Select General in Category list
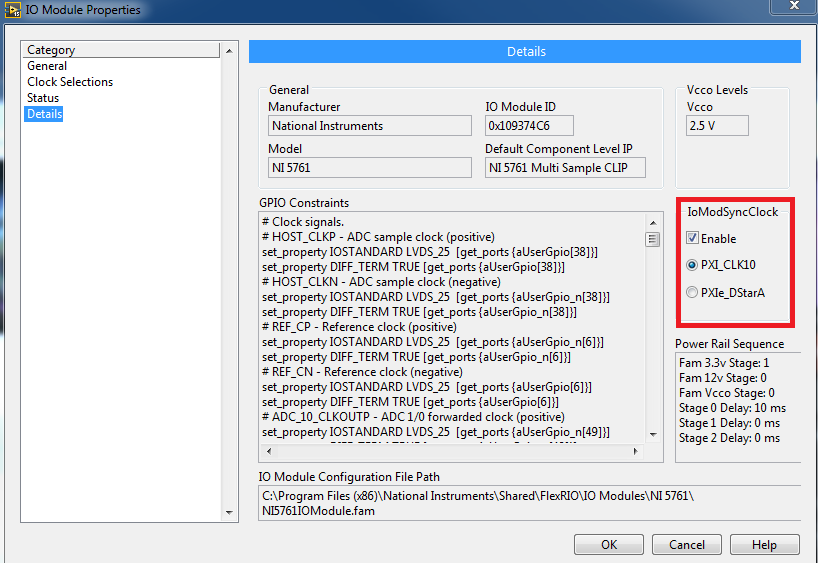Image resolution: width=818 pixels, height=563 pixels. point(47,66)
